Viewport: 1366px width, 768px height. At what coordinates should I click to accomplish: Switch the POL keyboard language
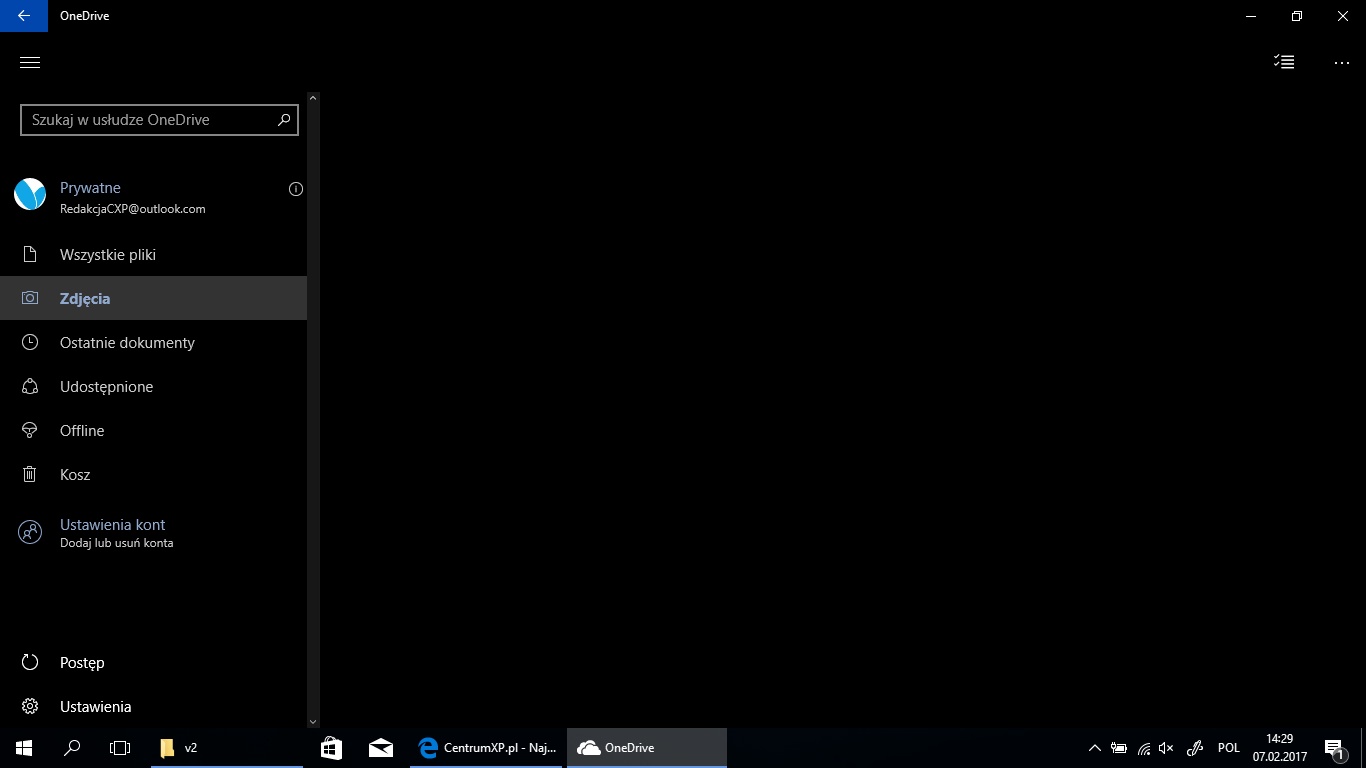click(1229, 748)
